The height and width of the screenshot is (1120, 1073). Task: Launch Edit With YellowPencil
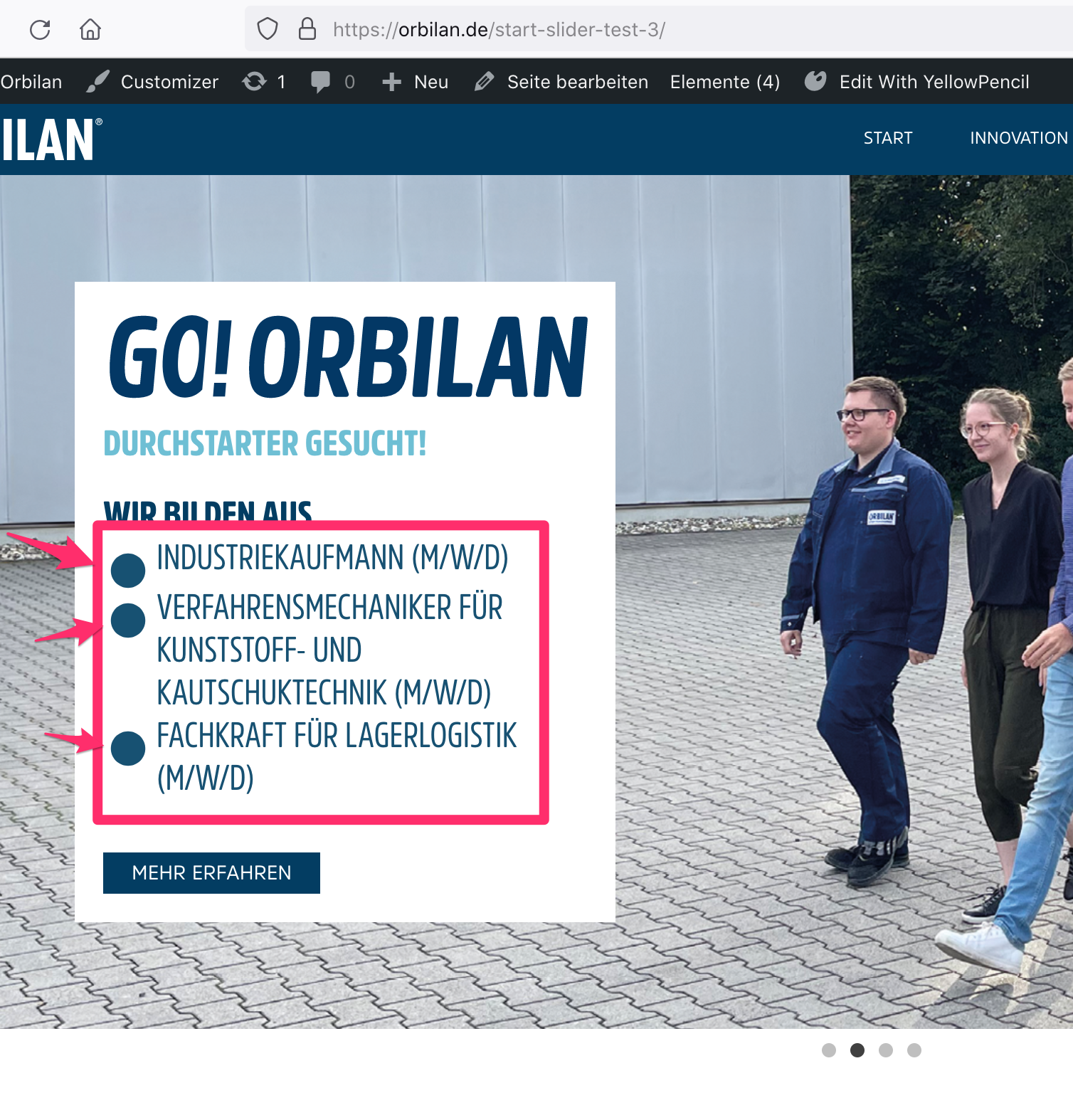click(x=934, y=82)
